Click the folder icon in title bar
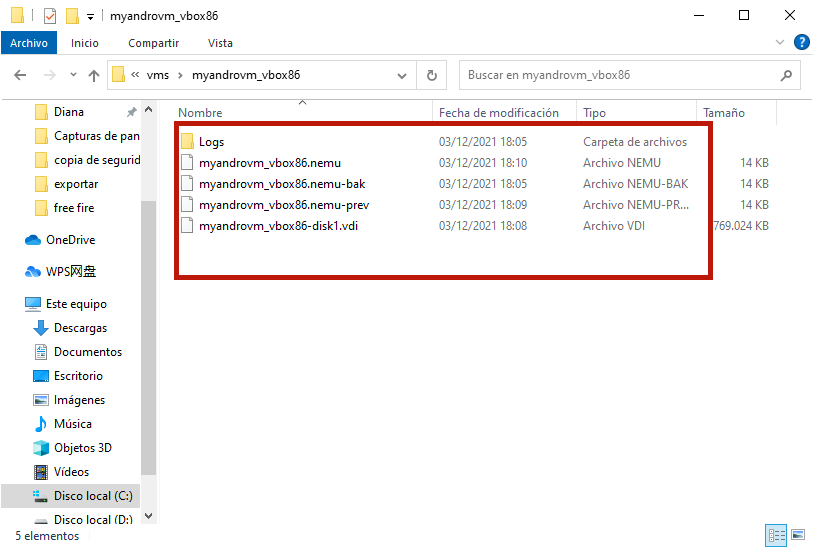The image size is (814, 548). (17, 16)
